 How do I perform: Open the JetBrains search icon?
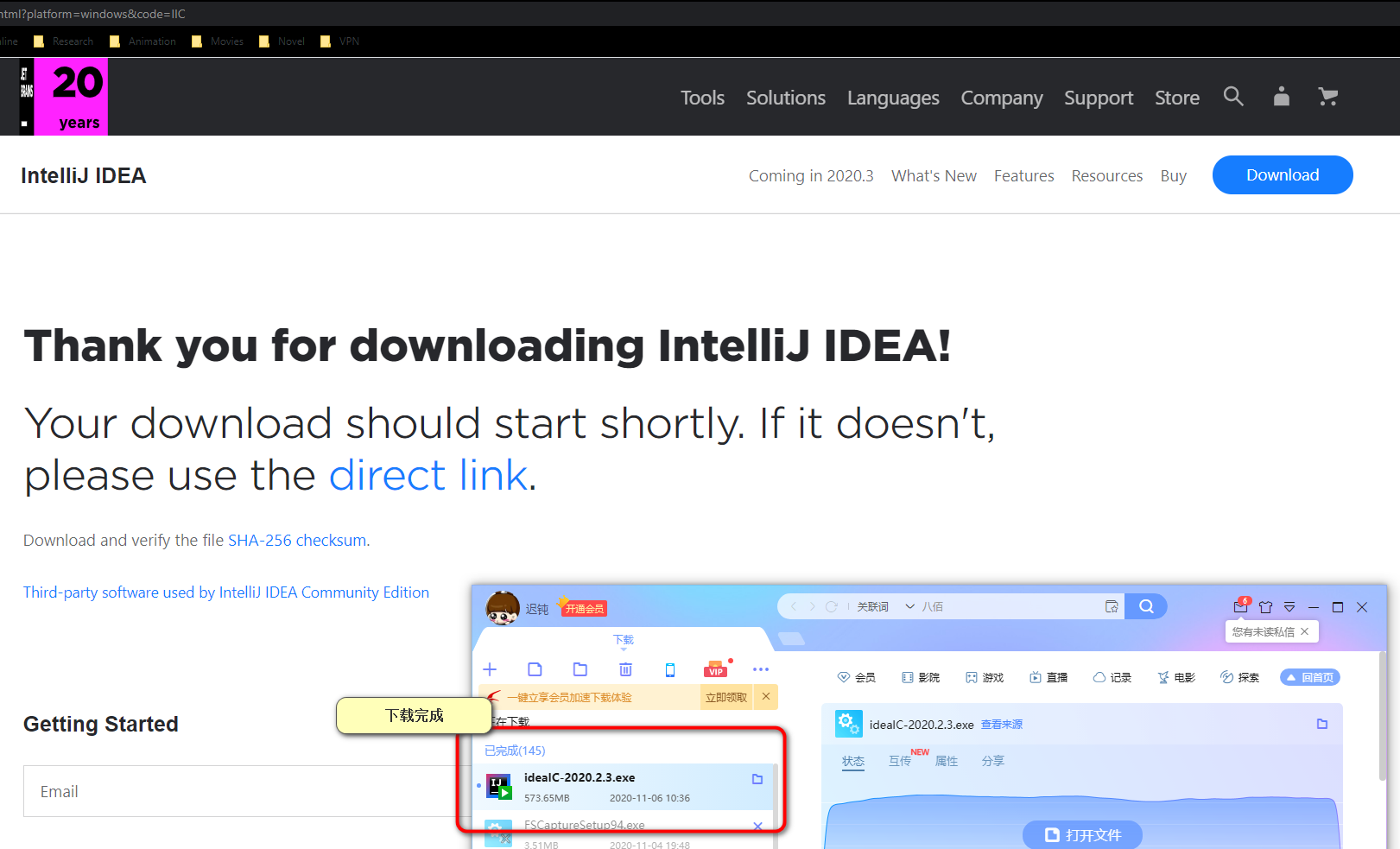[1233, 97]
